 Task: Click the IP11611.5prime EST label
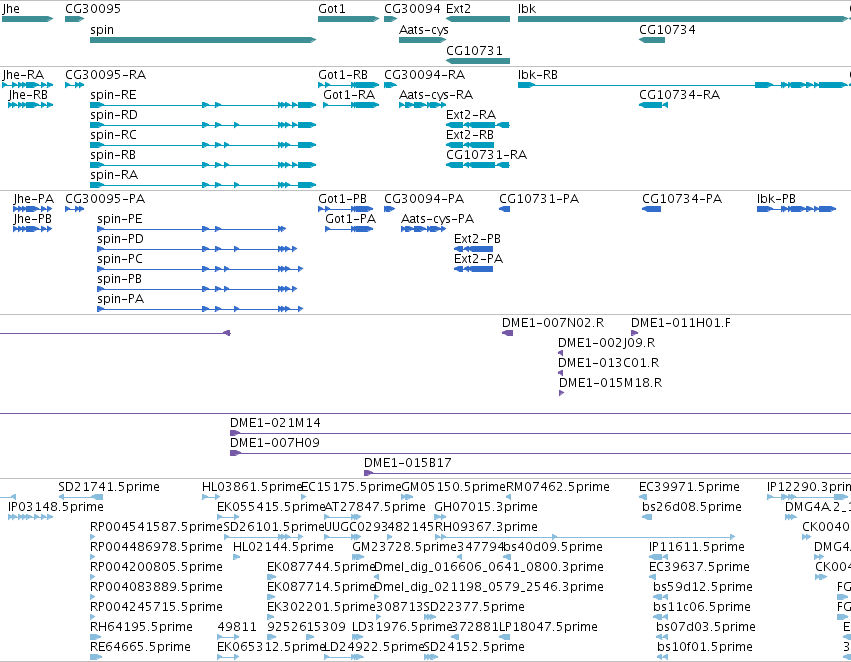[x=697, y=547]
